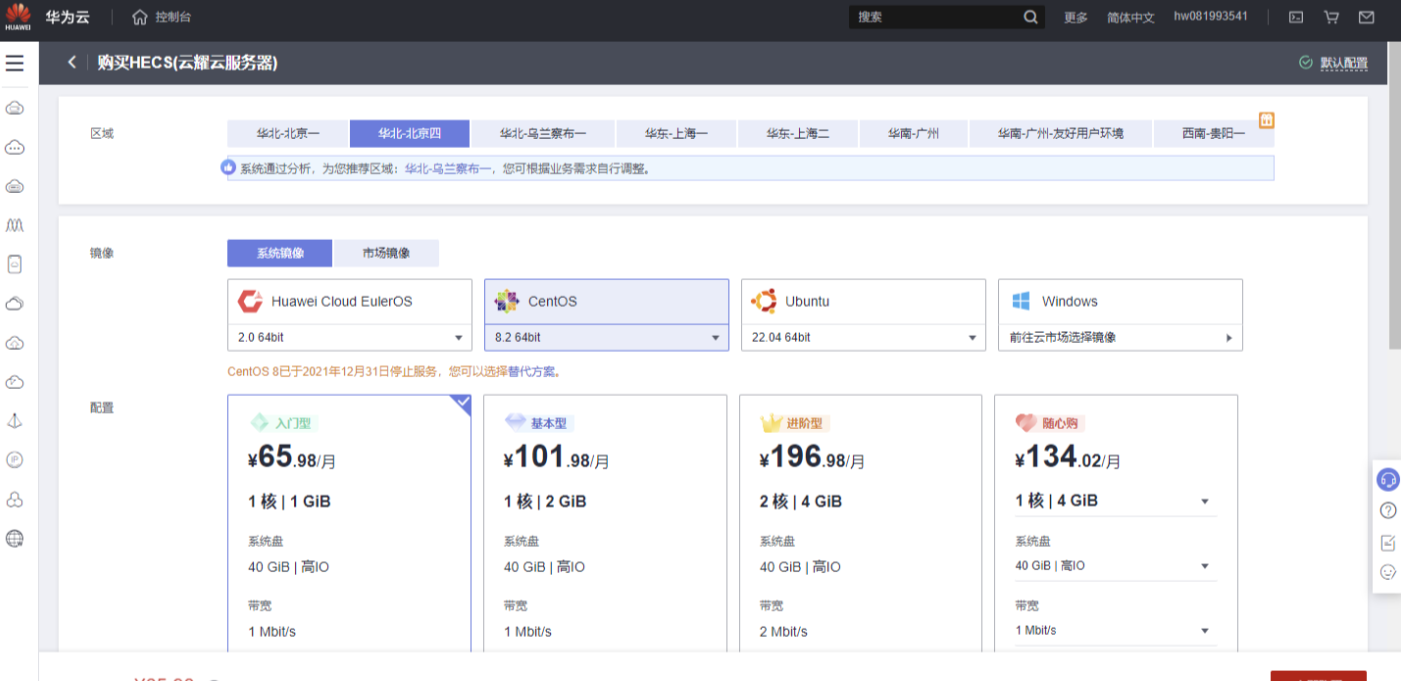
Task: Click the Windows logo icon
Action: point(1021,301)
